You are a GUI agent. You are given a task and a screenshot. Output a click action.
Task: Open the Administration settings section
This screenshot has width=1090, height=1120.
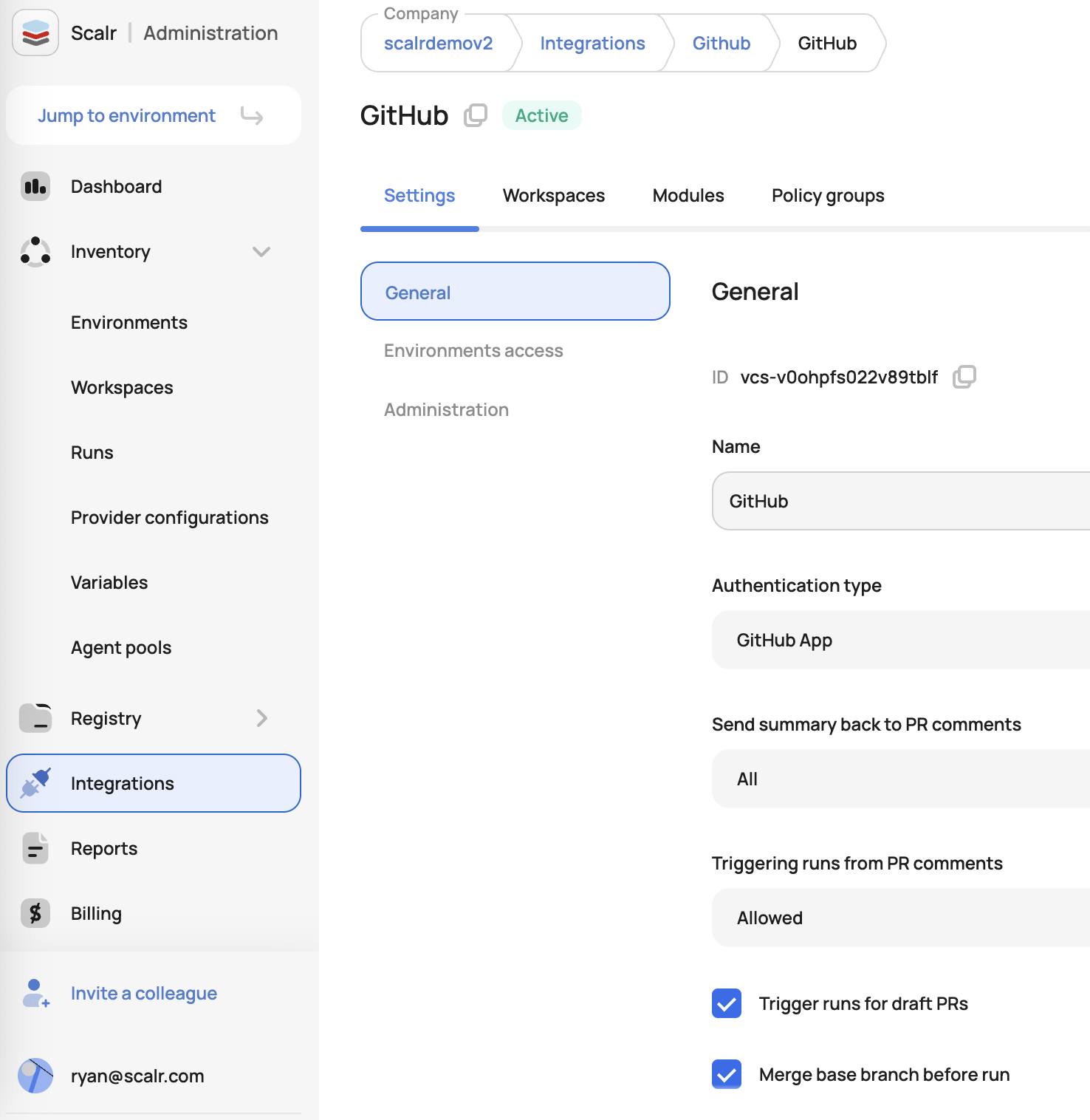pos(446,410)
